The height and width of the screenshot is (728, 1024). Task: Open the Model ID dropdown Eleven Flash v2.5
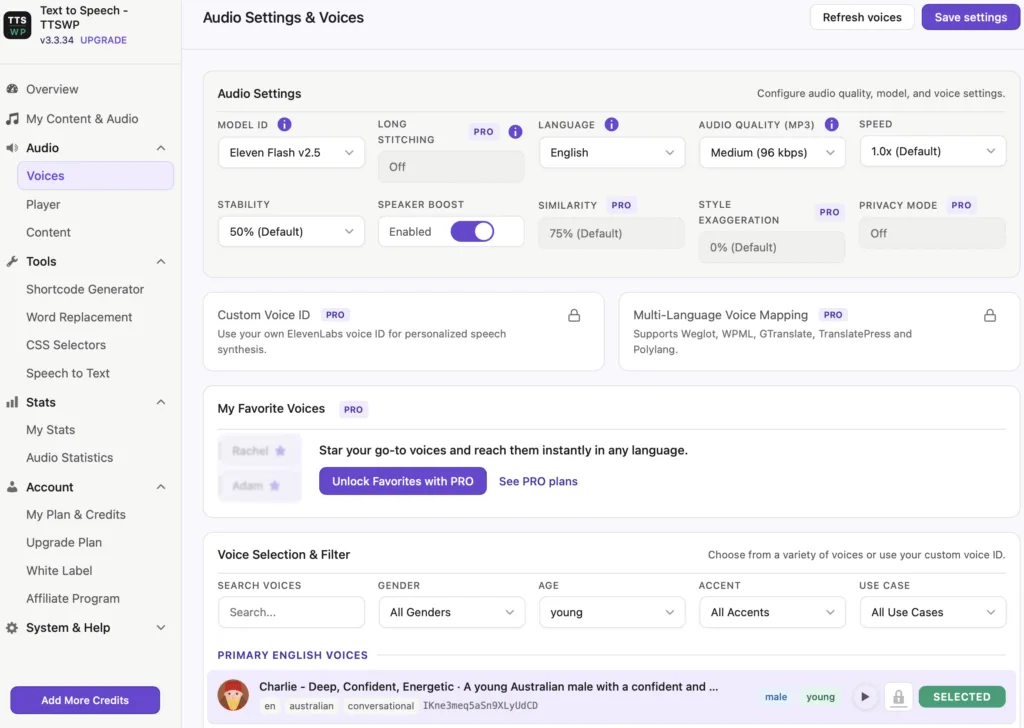point(291,152)
